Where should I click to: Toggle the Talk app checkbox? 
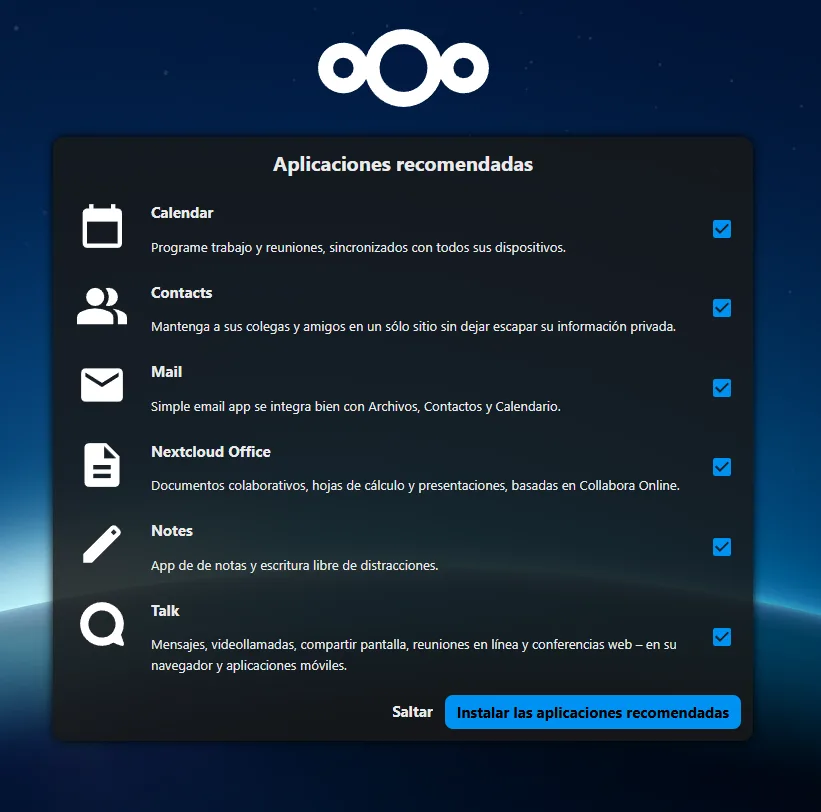(x=721, y=637)
